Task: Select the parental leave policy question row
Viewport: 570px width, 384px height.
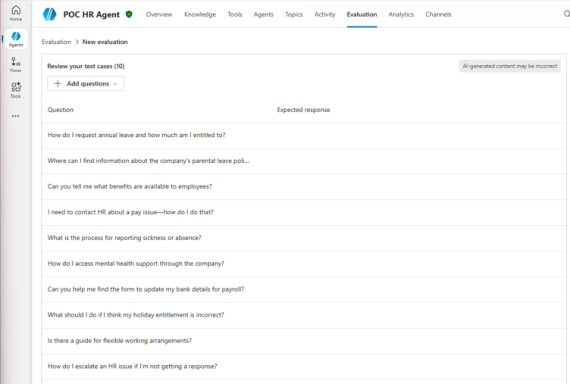Action: (304, 161)
